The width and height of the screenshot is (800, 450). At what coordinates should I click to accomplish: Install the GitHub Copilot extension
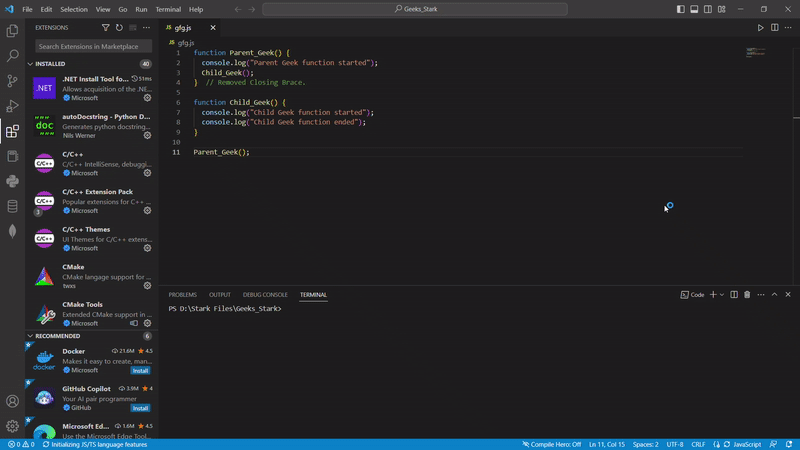140,408
